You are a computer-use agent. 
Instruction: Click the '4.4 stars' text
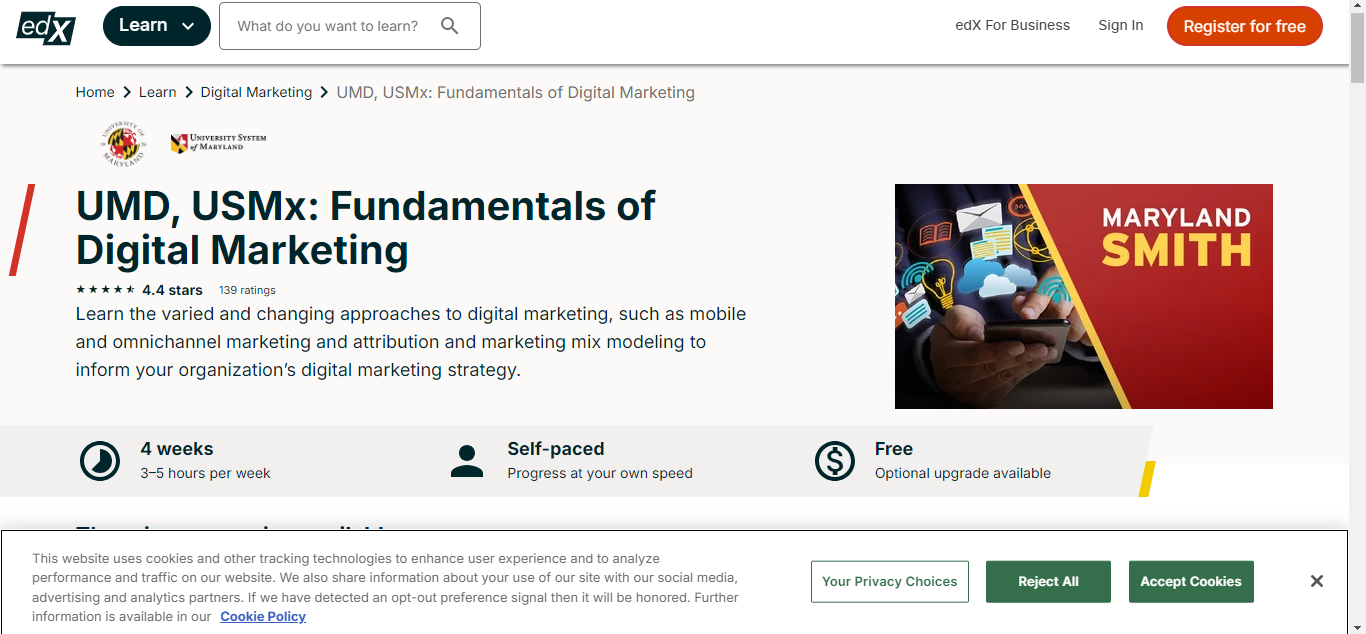[x=172, y=290]
